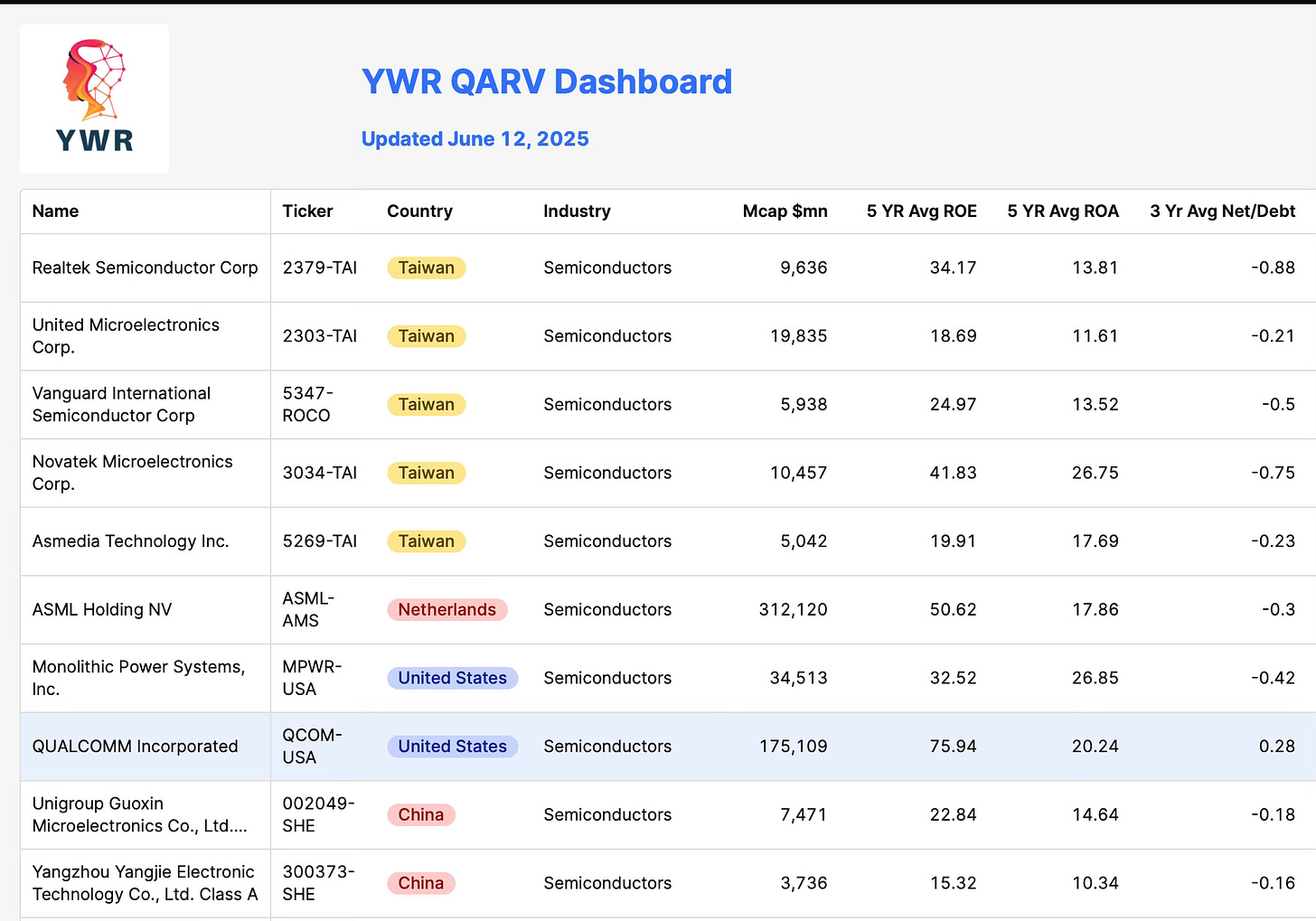The width and height of the screenshot is (1316, 921).
Task: Click the YWR logo image
Action: 94,99
